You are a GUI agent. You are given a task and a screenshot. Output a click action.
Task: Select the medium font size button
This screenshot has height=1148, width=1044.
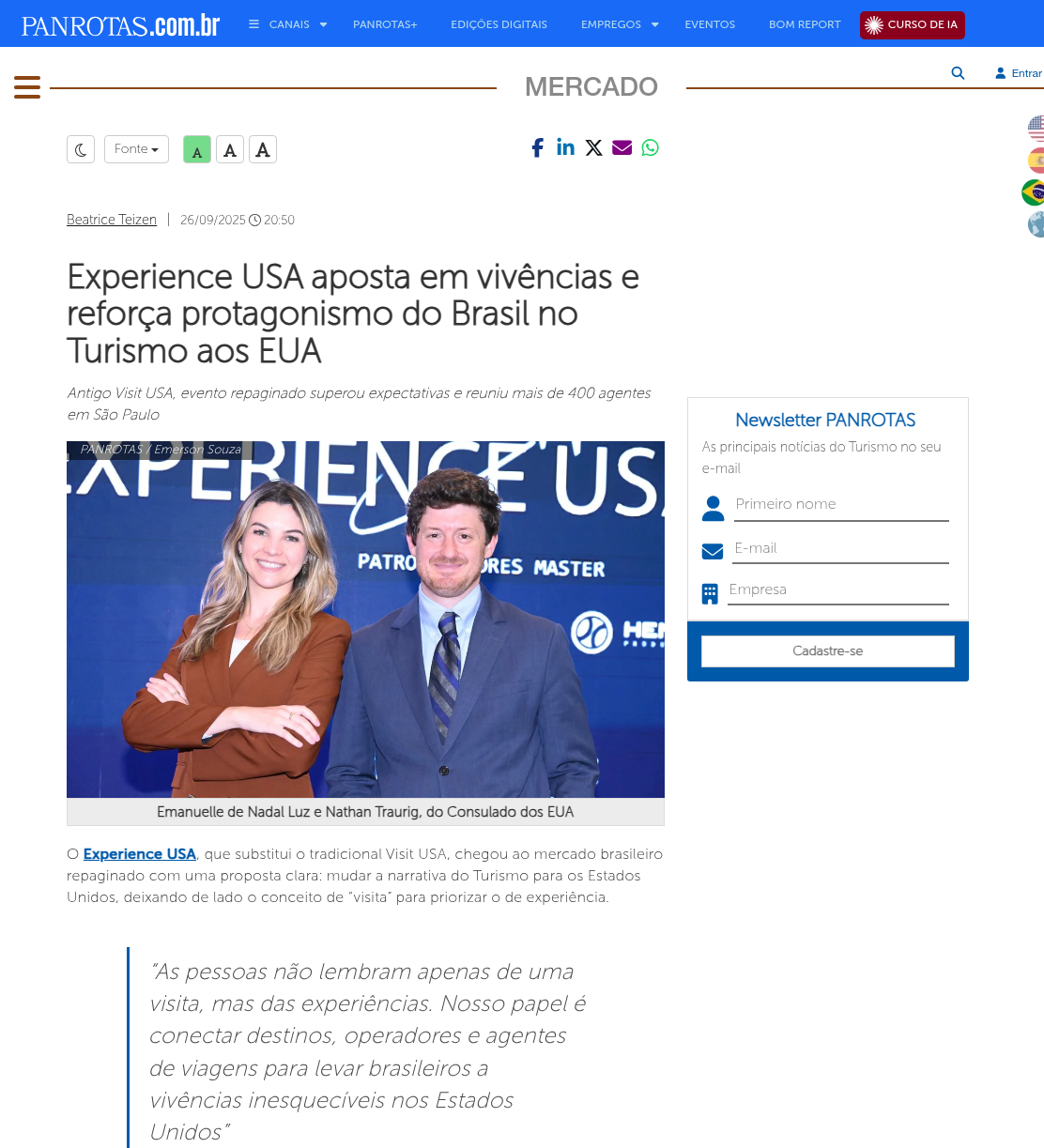[230, 149]
